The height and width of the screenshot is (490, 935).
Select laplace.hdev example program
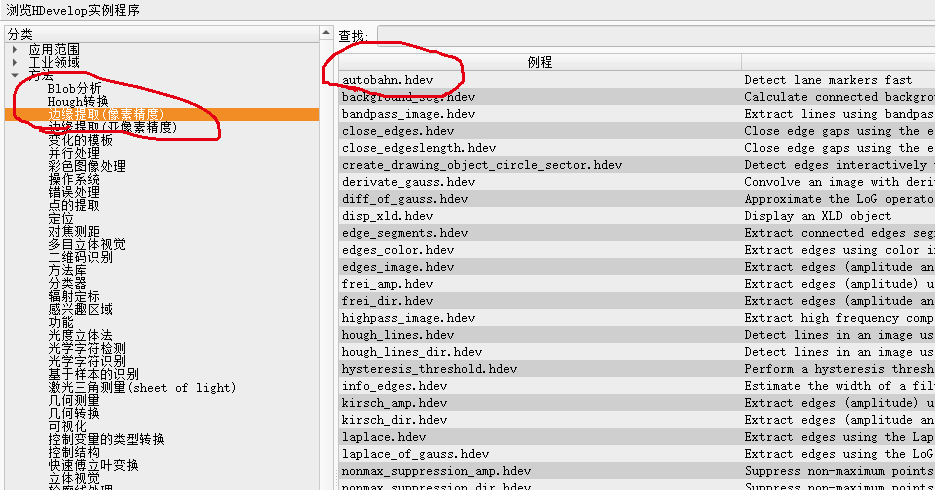click(383, 437)
